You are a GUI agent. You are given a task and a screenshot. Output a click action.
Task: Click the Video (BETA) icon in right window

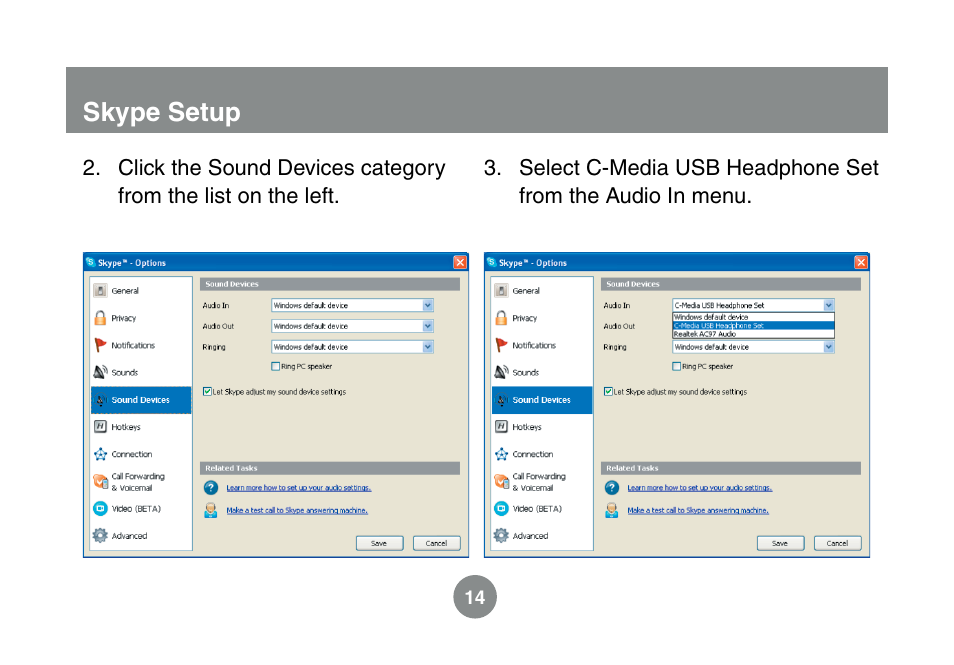click(x=501, y=508)
